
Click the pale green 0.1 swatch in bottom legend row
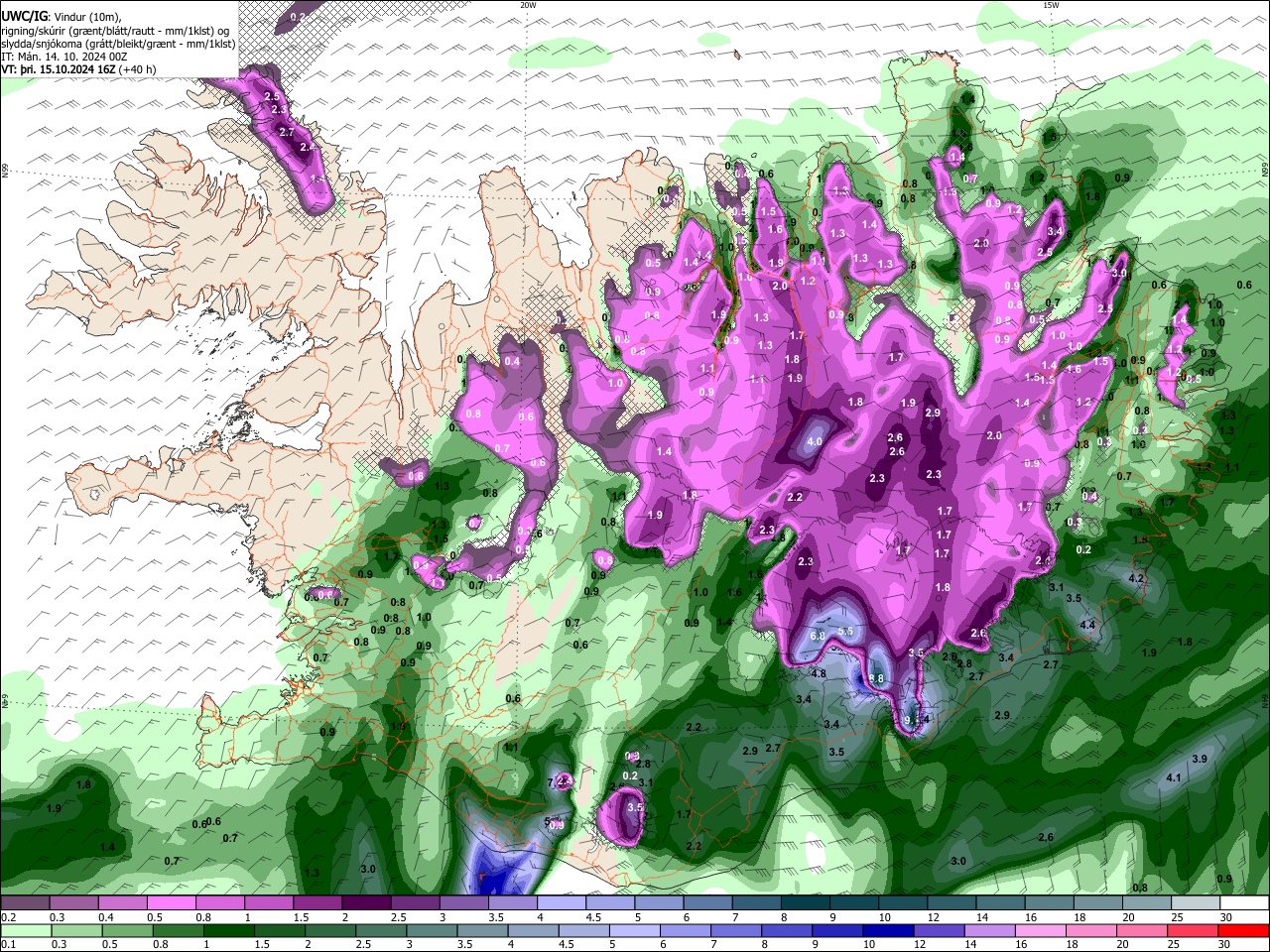[x=24, y=930]
